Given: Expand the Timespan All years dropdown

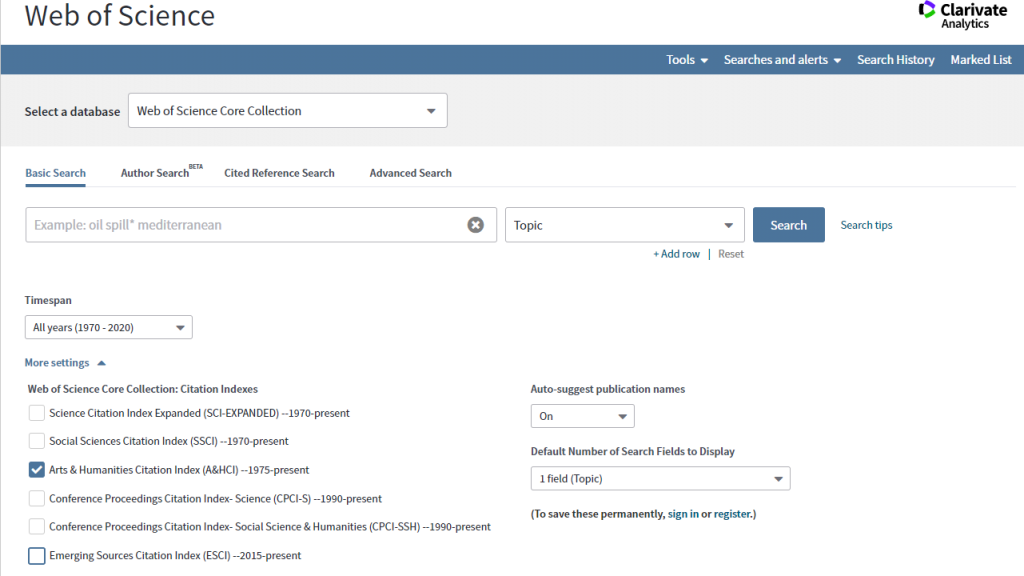Looking at the screenshot, I should click(108, 327).
